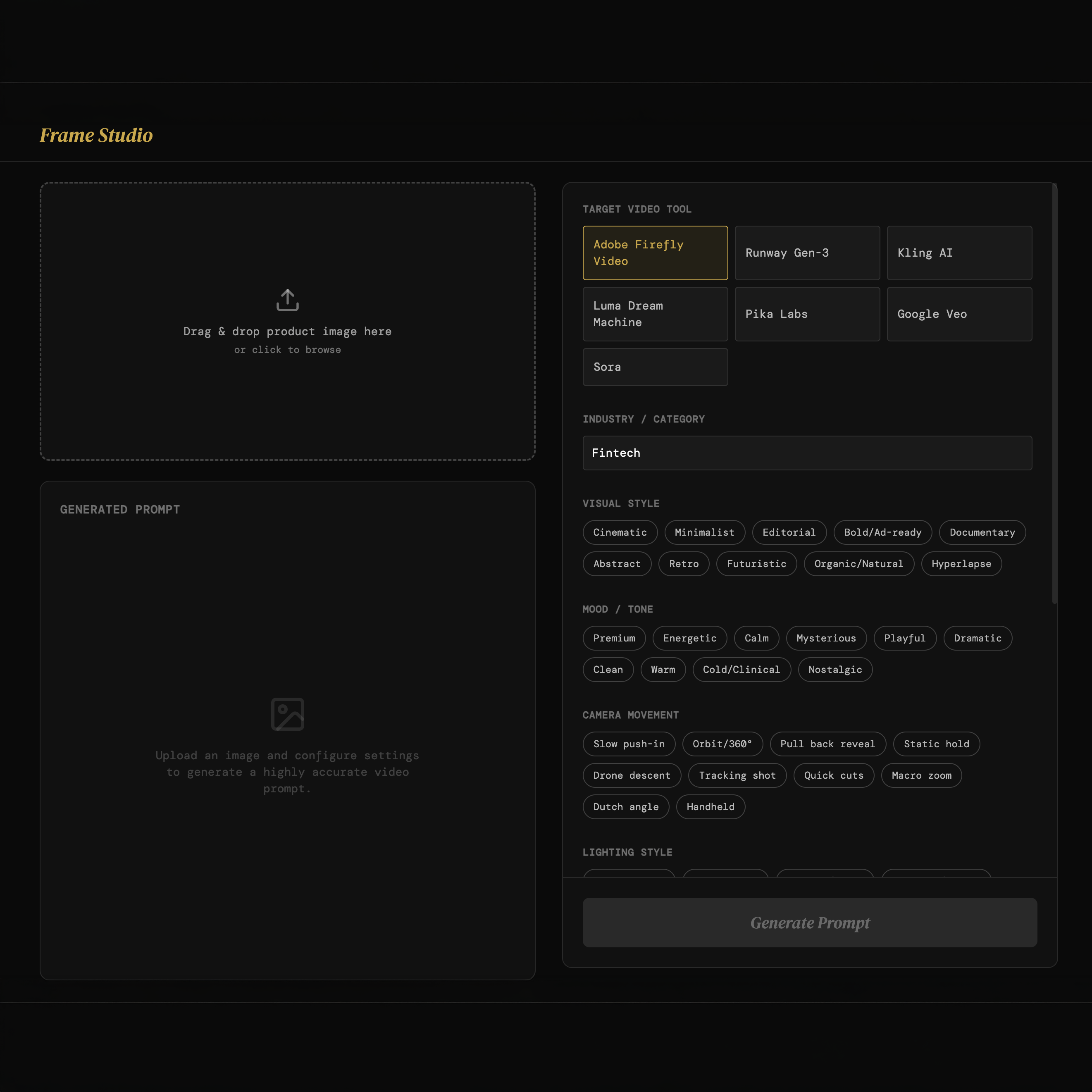Select Tracking shot movement chip
1092x1092 pixels.
click(737, 775)
